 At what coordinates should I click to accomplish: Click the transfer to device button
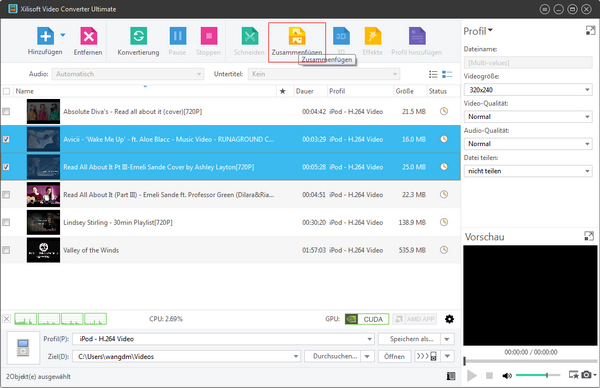coord(427,357)
